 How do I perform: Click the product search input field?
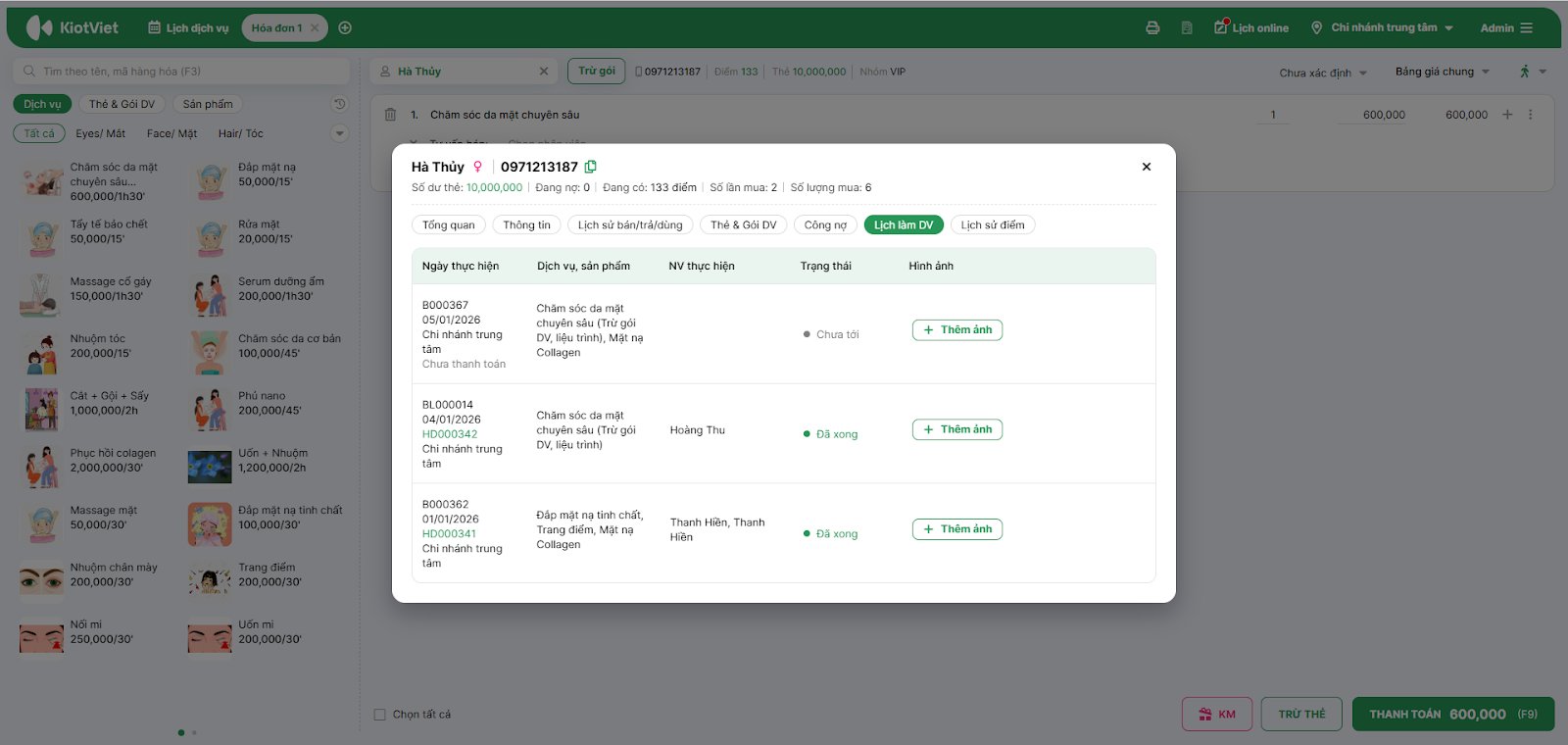[x=186, y=72]
